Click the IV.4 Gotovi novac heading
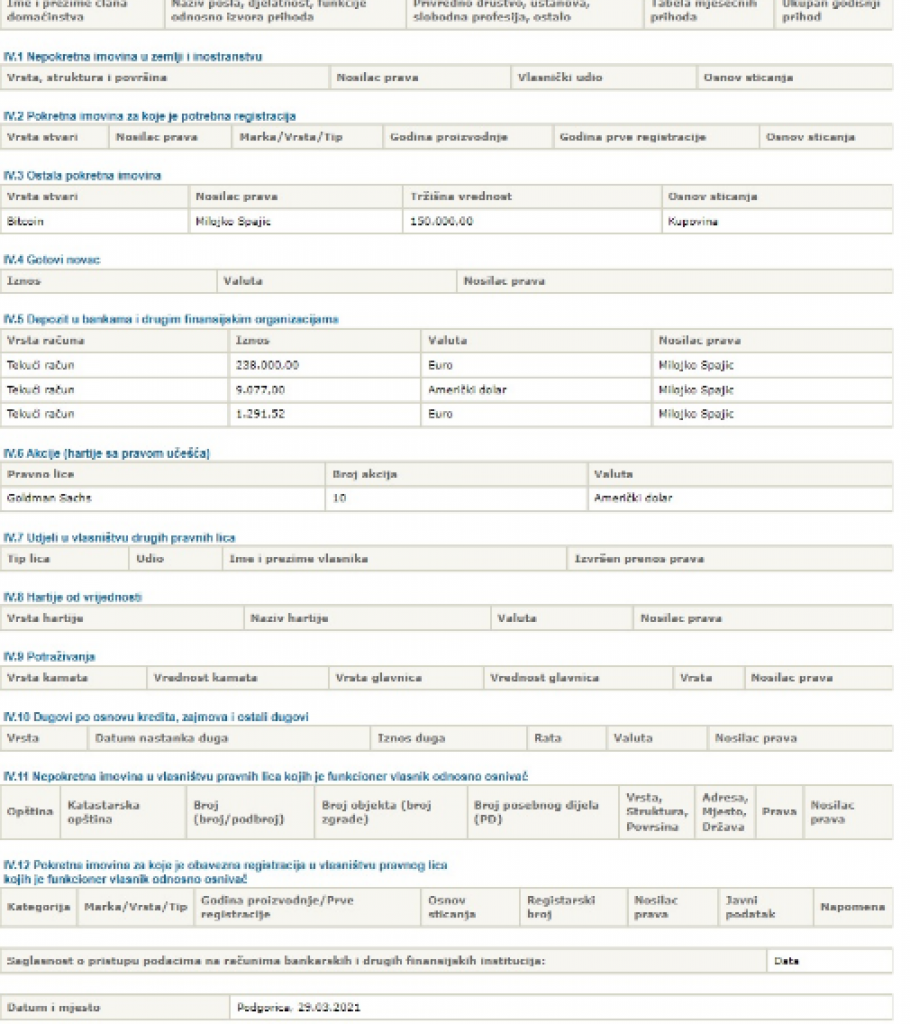The width and height of the screenshot is (910, 1024). coord(52,260)
